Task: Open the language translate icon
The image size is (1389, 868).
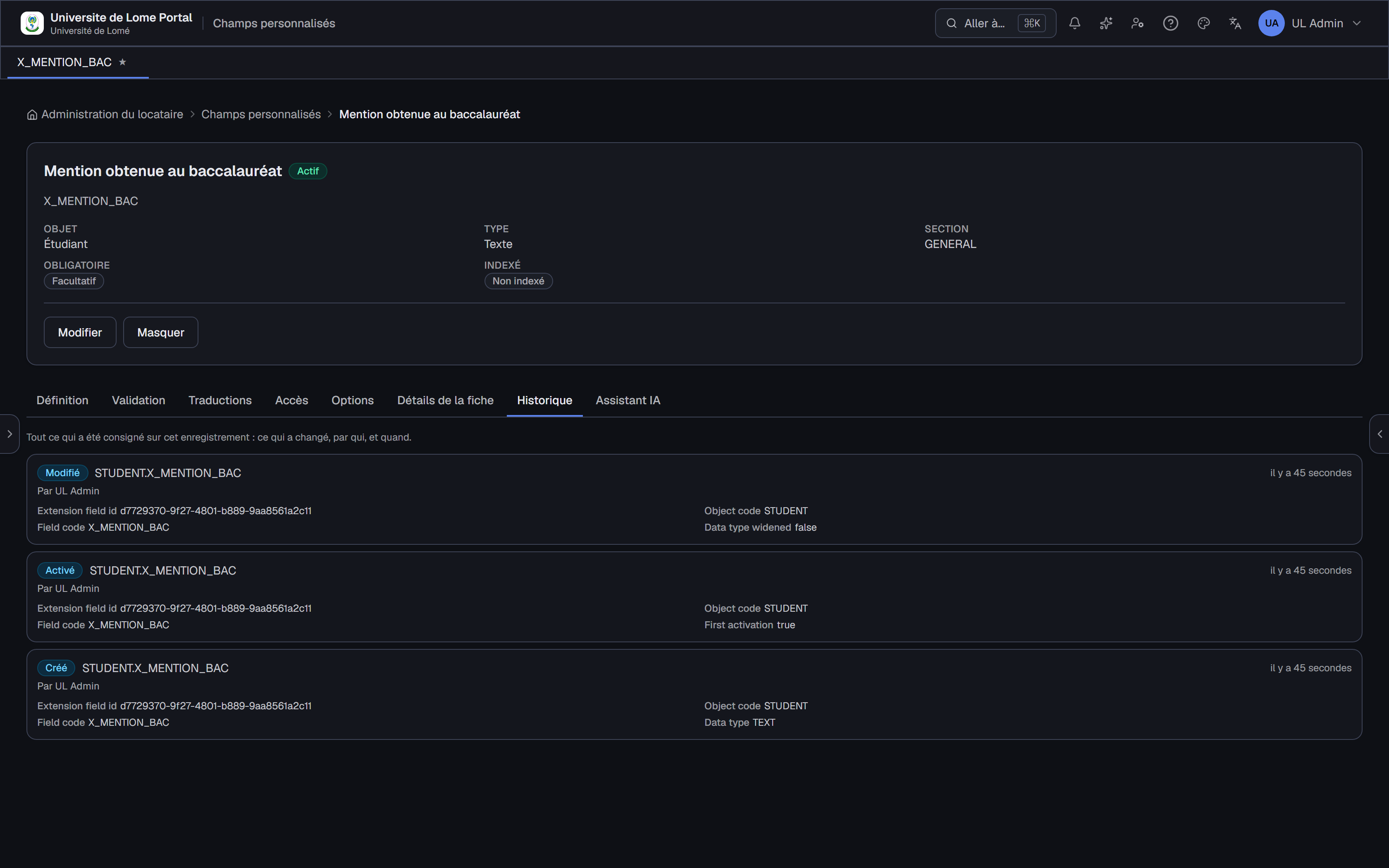Action: click(1235, 23)
